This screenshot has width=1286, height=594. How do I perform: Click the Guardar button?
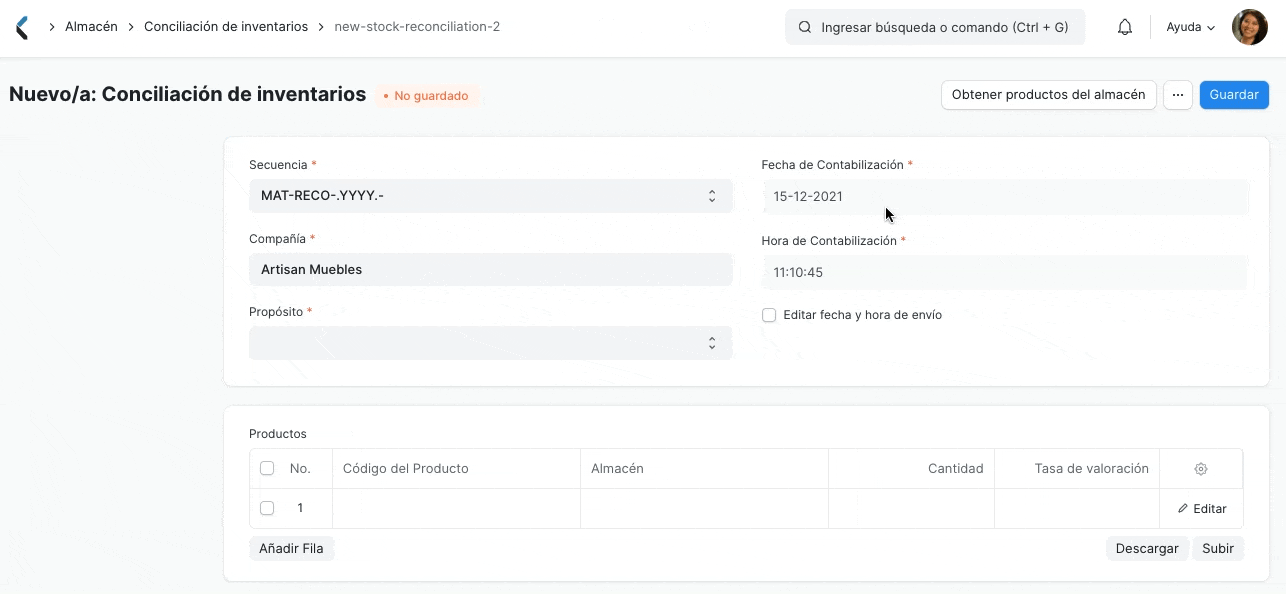coord(1233,94)
